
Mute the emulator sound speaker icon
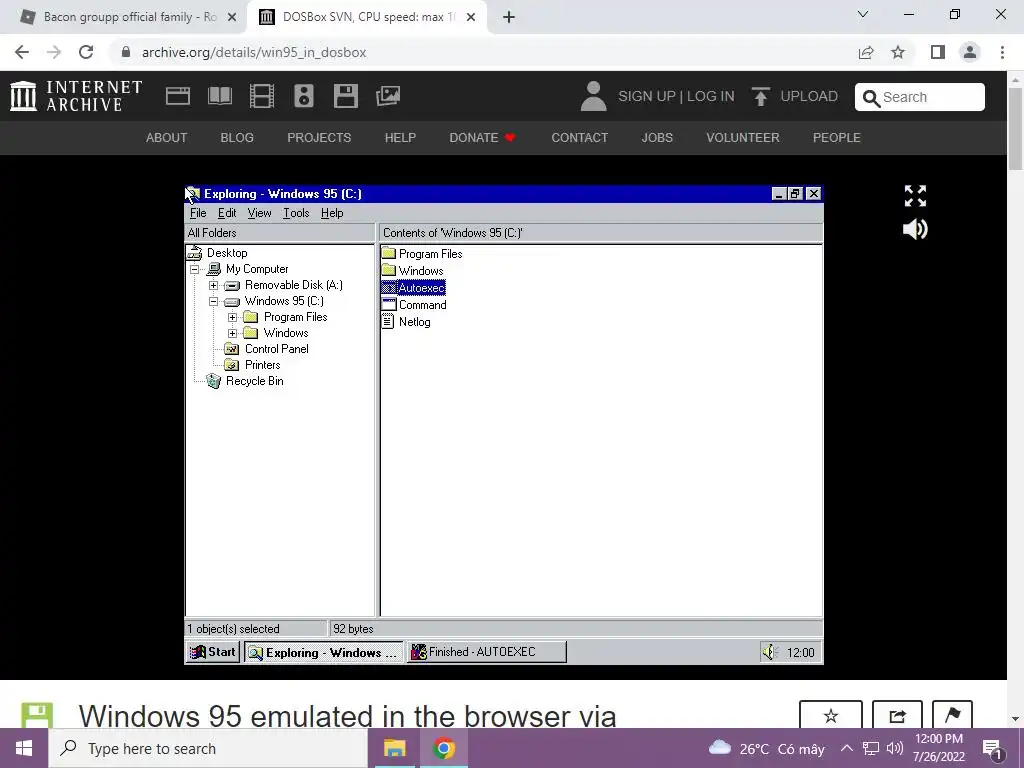[x=915, y=229]
